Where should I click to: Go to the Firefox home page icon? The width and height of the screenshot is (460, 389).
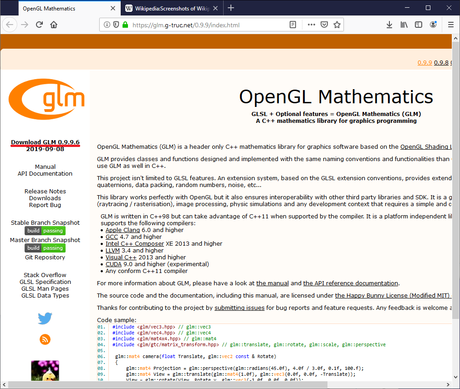pyautogui.click(x=54, y=25)
